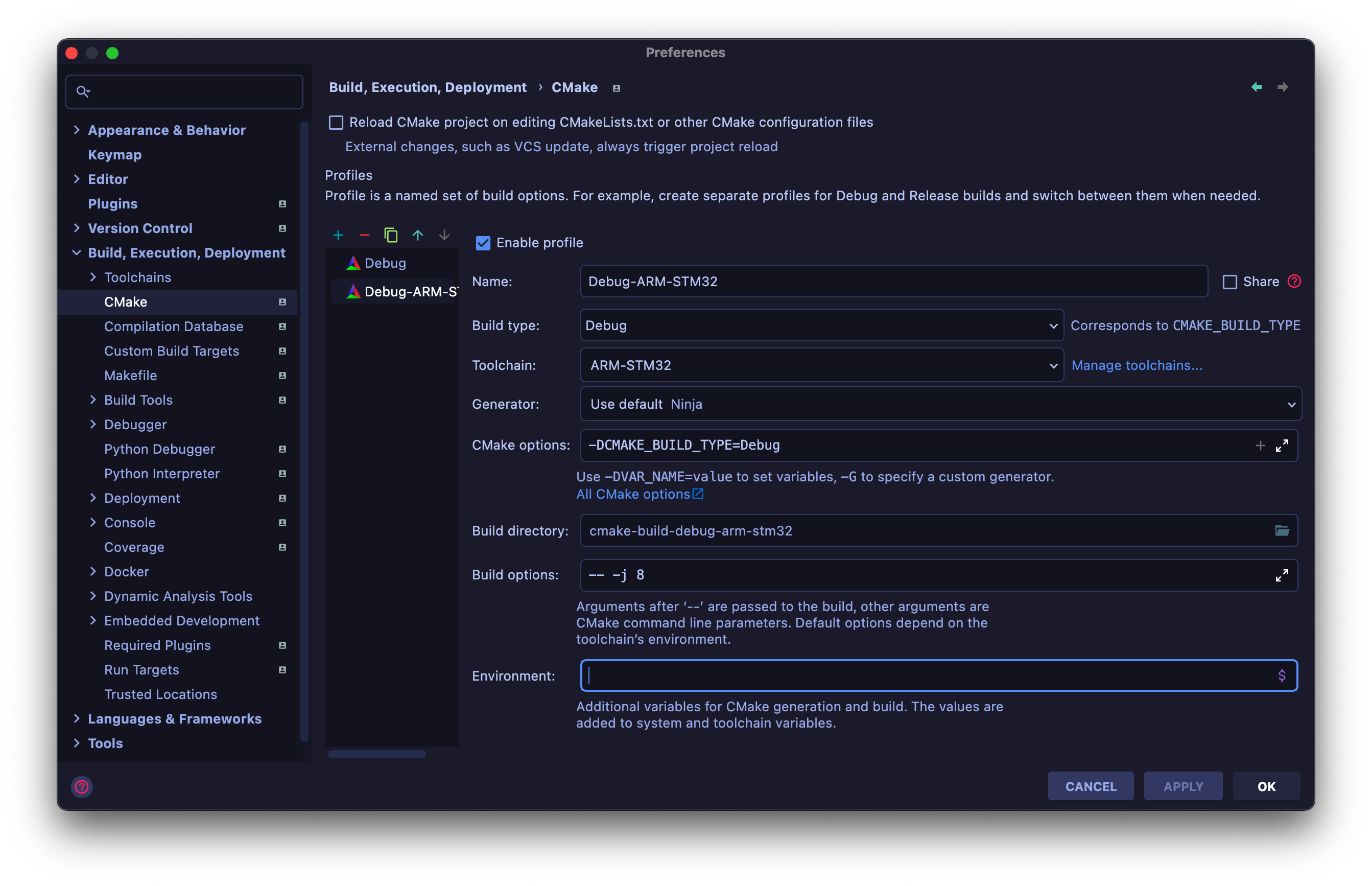Select Keymap in settings tree
Viewport: 1372px width, 886px height.
[x=114, y=155]
